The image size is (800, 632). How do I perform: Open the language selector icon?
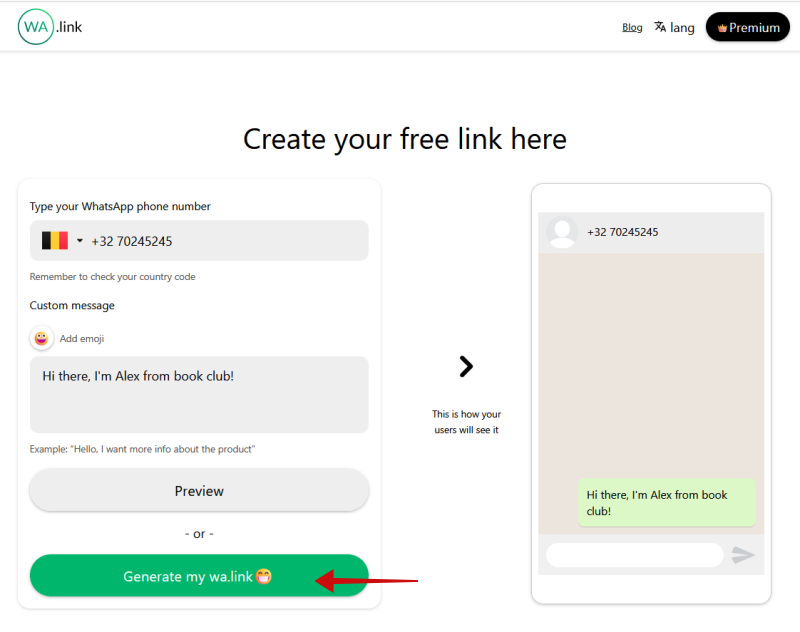[x=662, y=27]
